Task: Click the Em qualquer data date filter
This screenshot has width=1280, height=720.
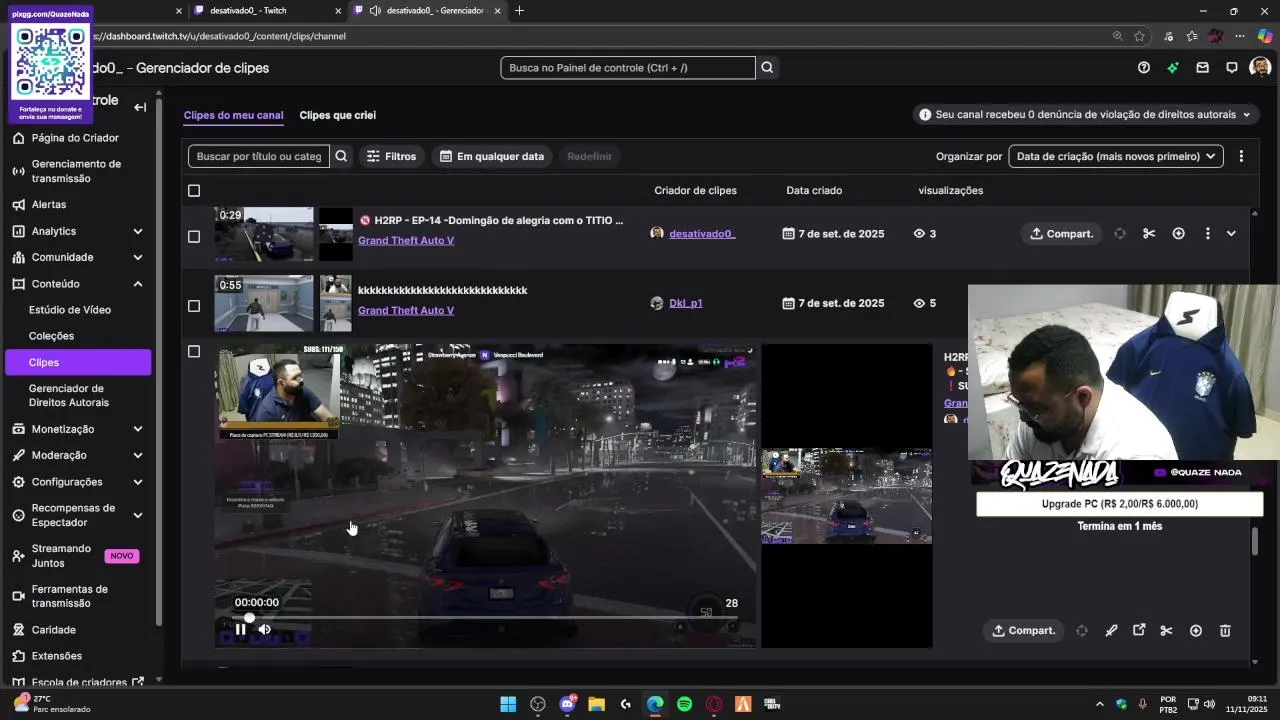Action: [x=492, y=156]
